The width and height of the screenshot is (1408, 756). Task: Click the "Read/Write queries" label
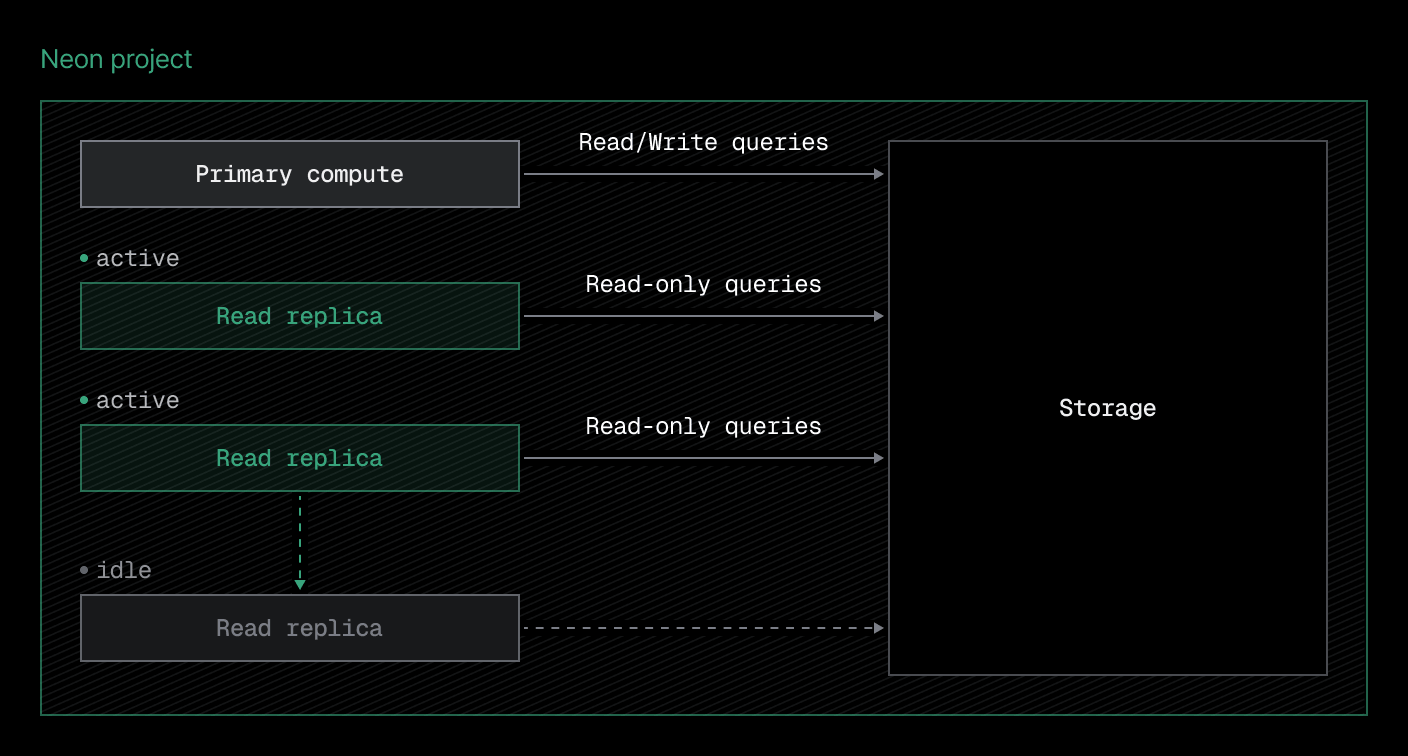[703, 142]
